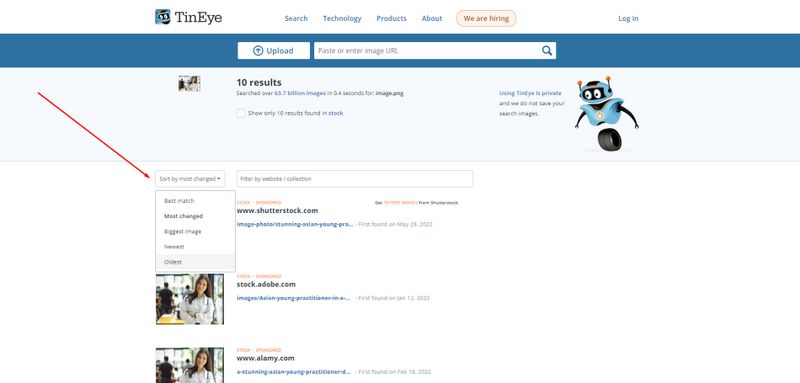Open the Technology nav menu

click(342, 18)
